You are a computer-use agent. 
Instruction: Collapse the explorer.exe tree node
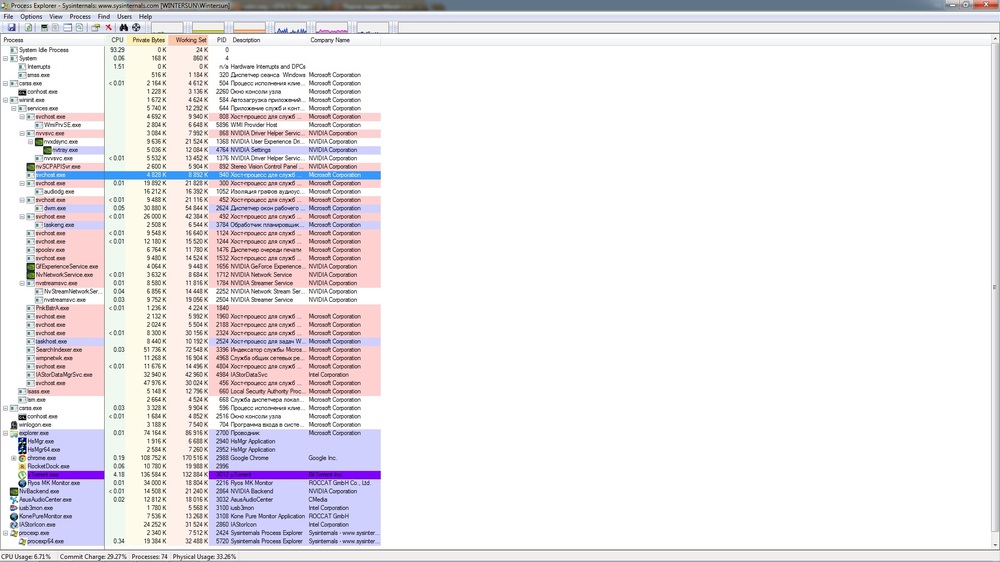click(6, 433)
